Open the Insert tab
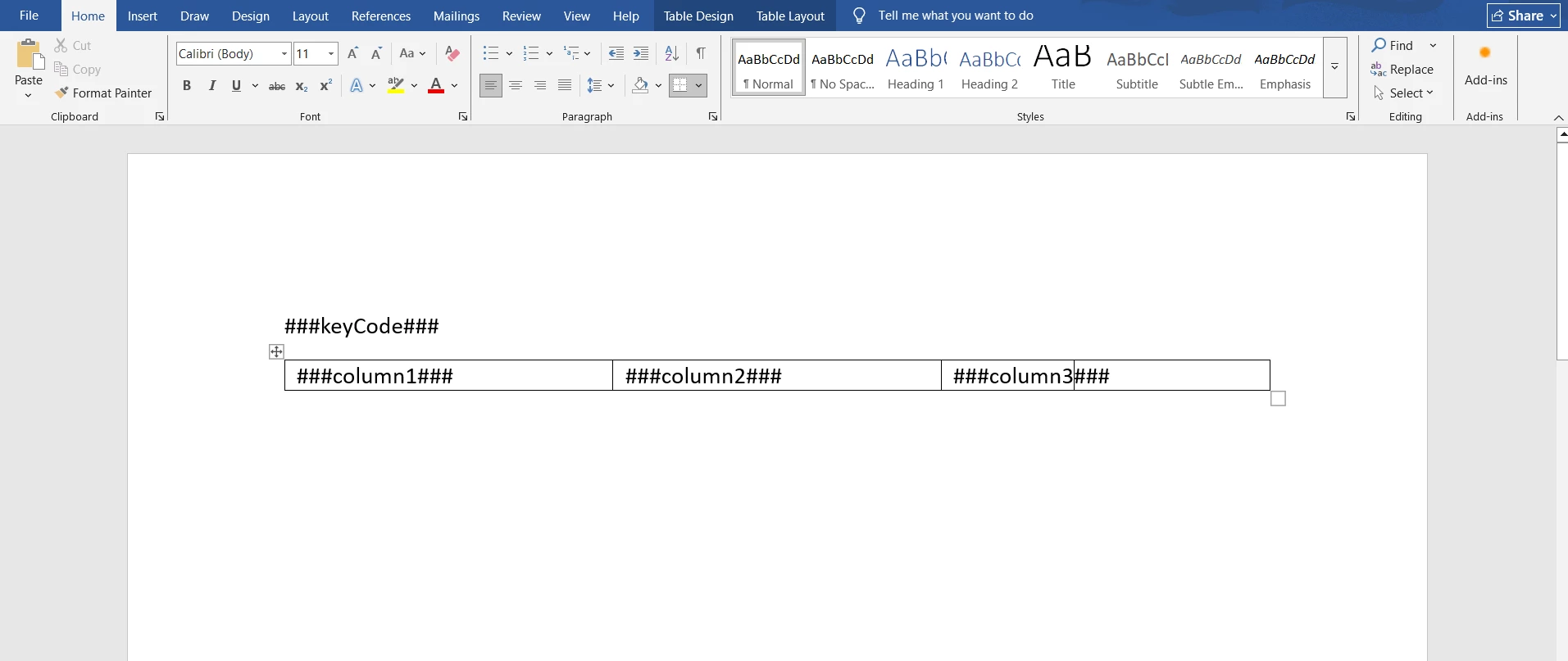This screenshot has width=1568, height=661. [143, 16]
